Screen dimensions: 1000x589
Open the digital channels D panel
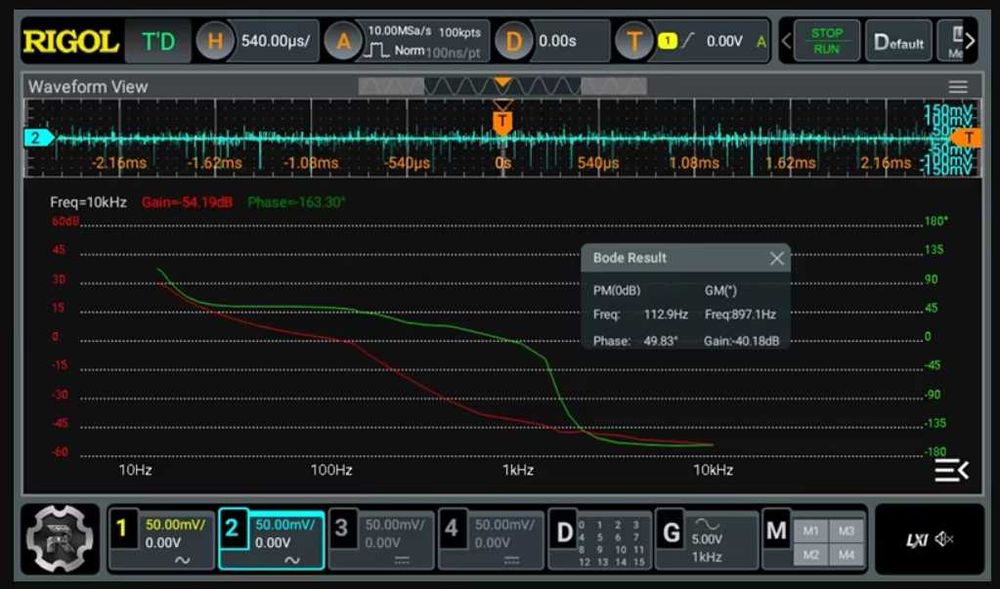[x=565, y=532]
